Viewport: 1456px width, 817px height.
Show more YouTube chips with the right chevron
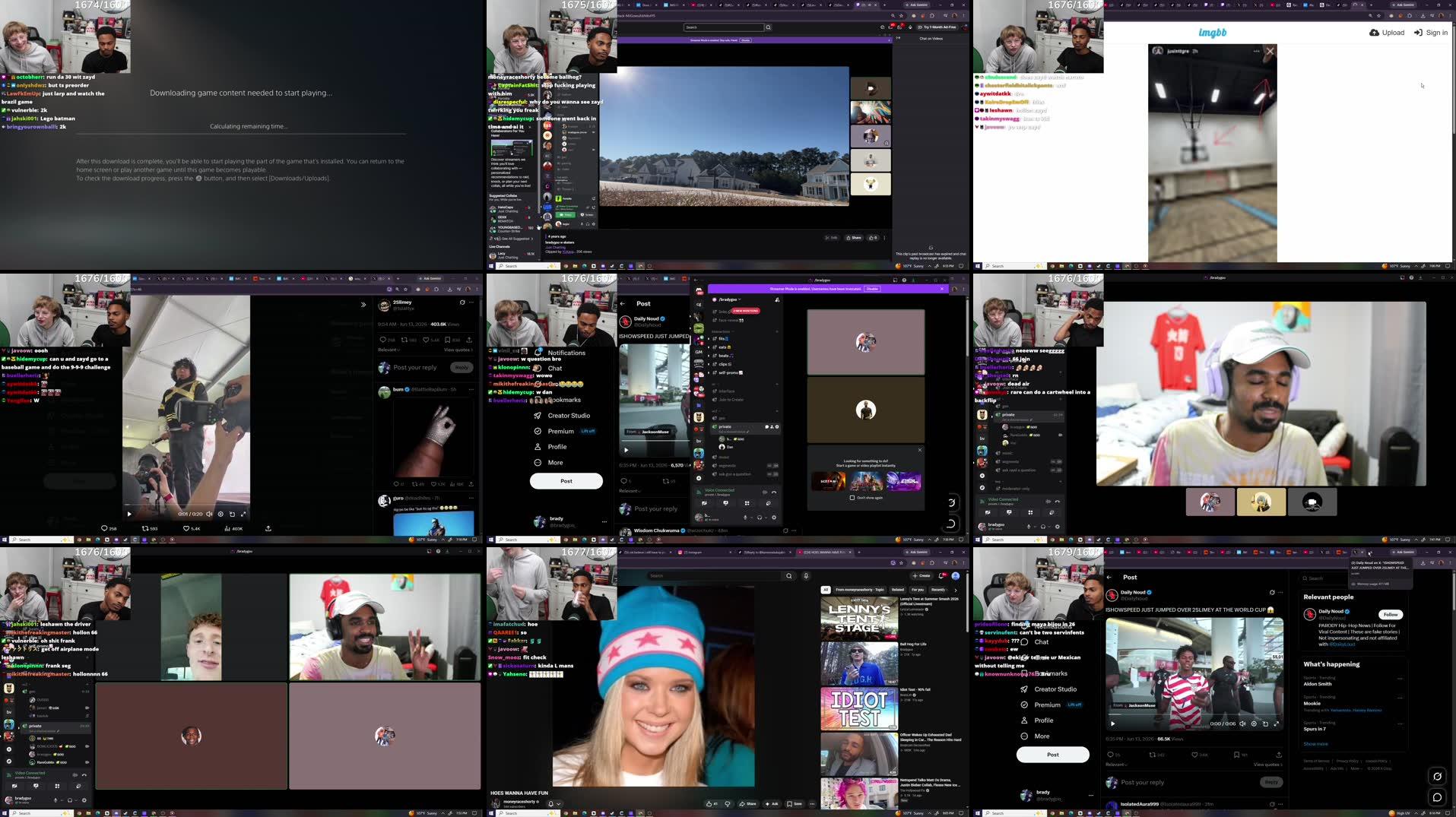(956, 590)
